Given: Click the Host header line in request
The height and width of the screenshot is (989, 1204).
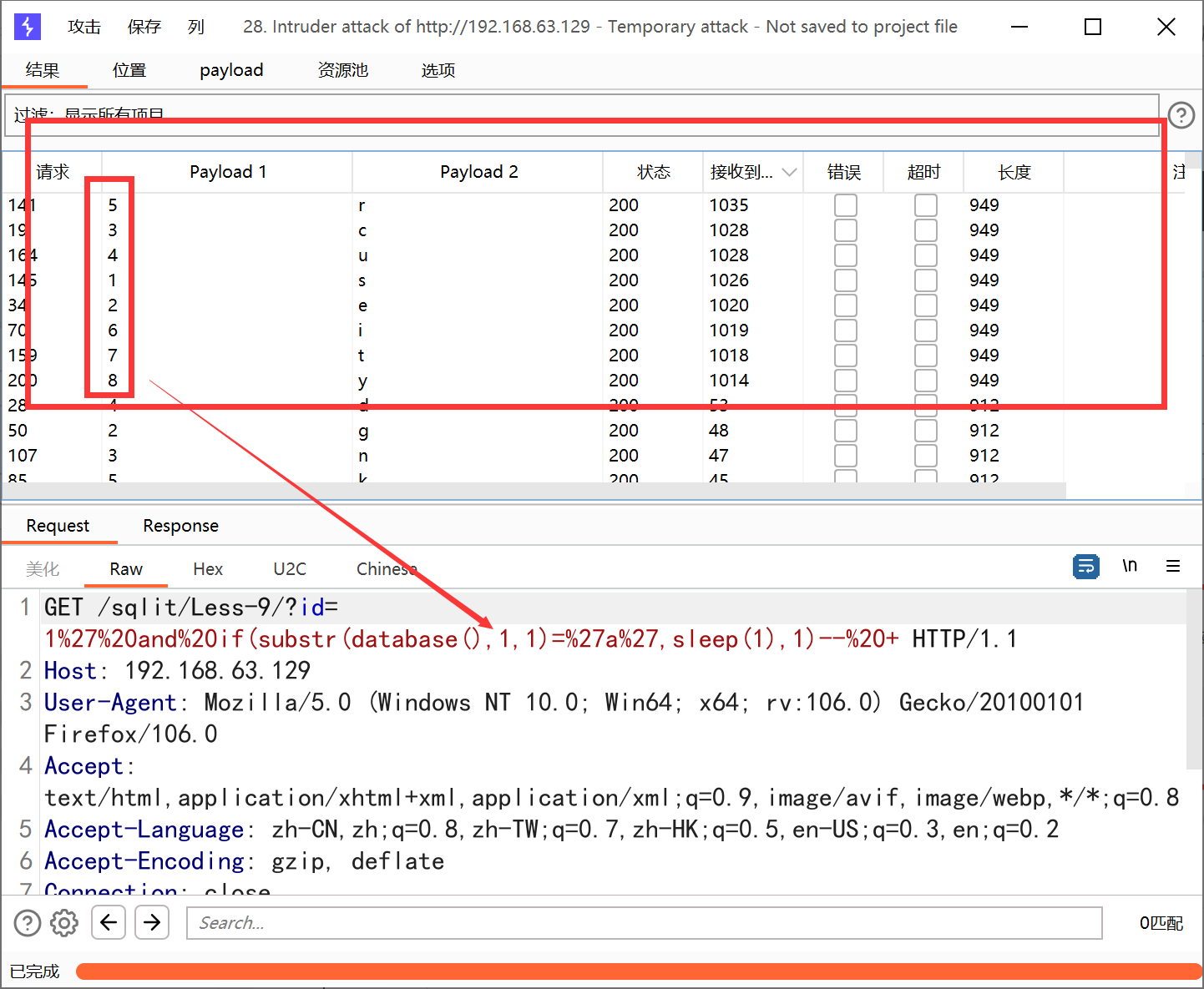Looking at the screenshot, I should (177, 671).
